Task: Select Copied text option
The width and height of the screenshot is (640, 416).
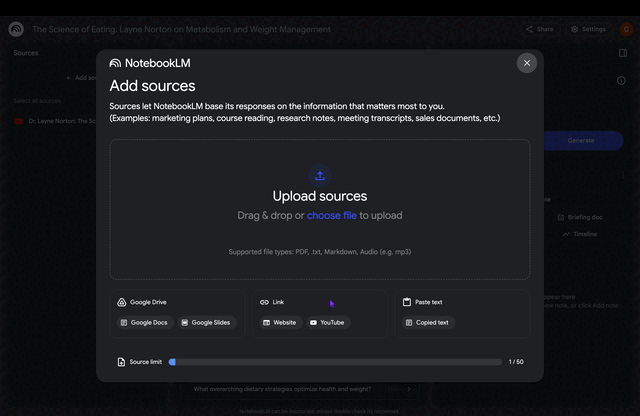Action: click(x=428, y=323)
